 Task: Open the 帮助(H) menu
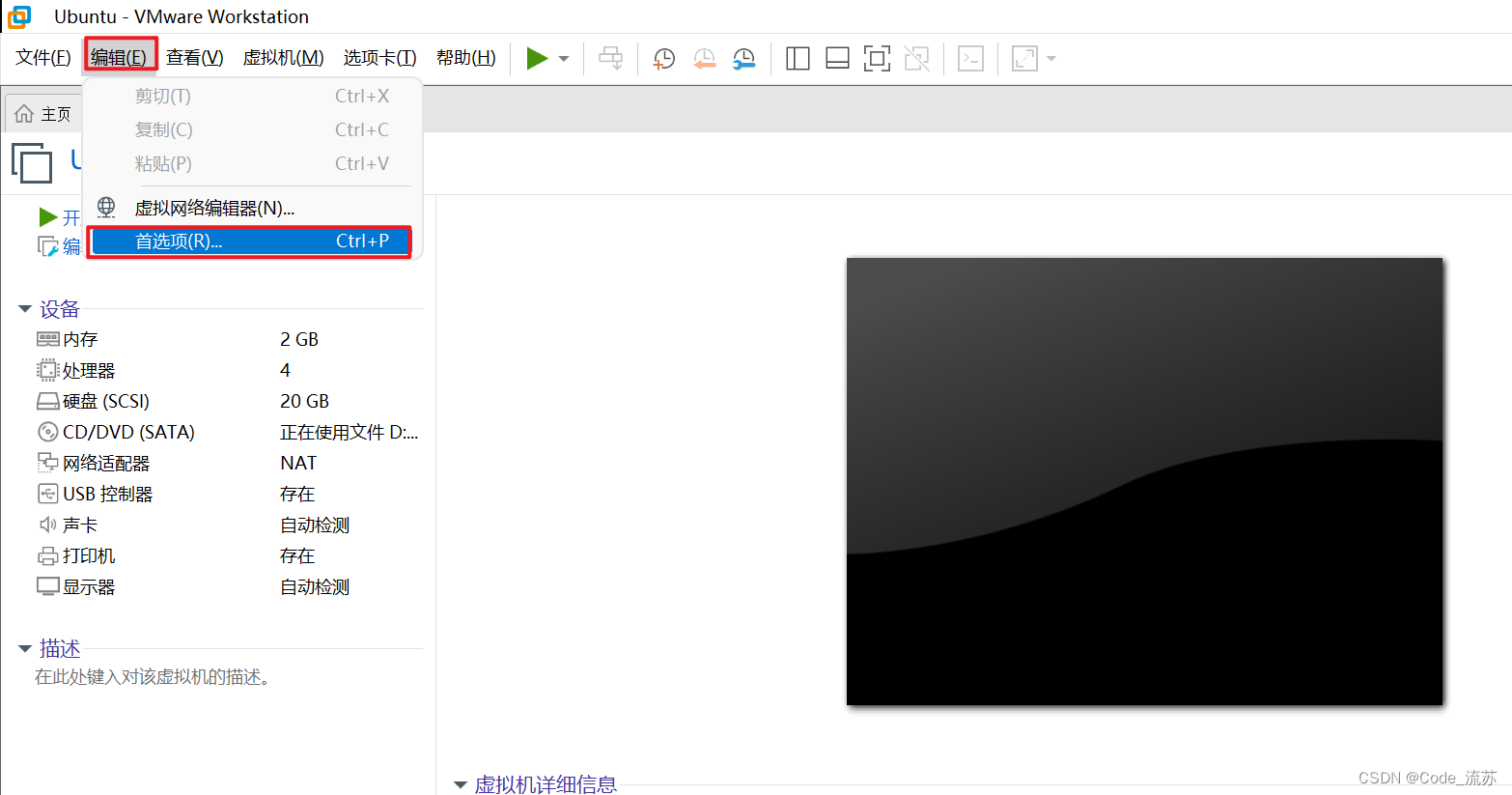465,58
